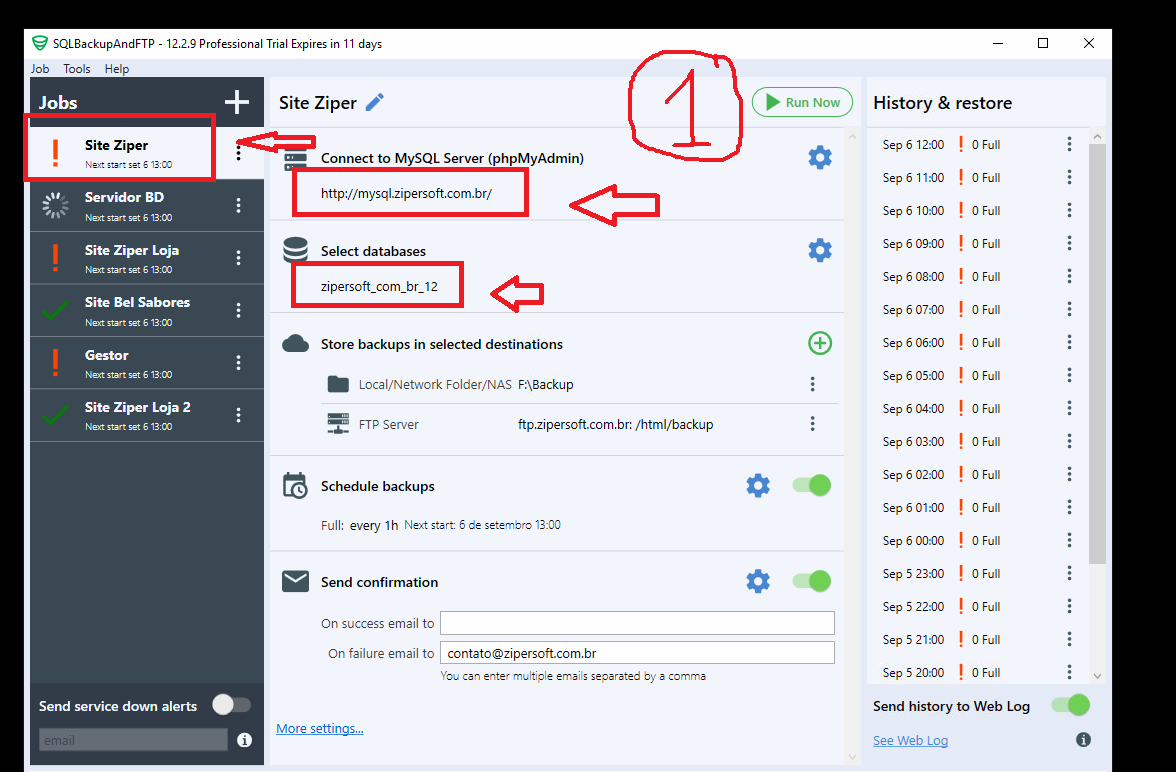This screenshot has height=772, width=1176.
Task: Click On failure email to field
Action: [638, 653]
